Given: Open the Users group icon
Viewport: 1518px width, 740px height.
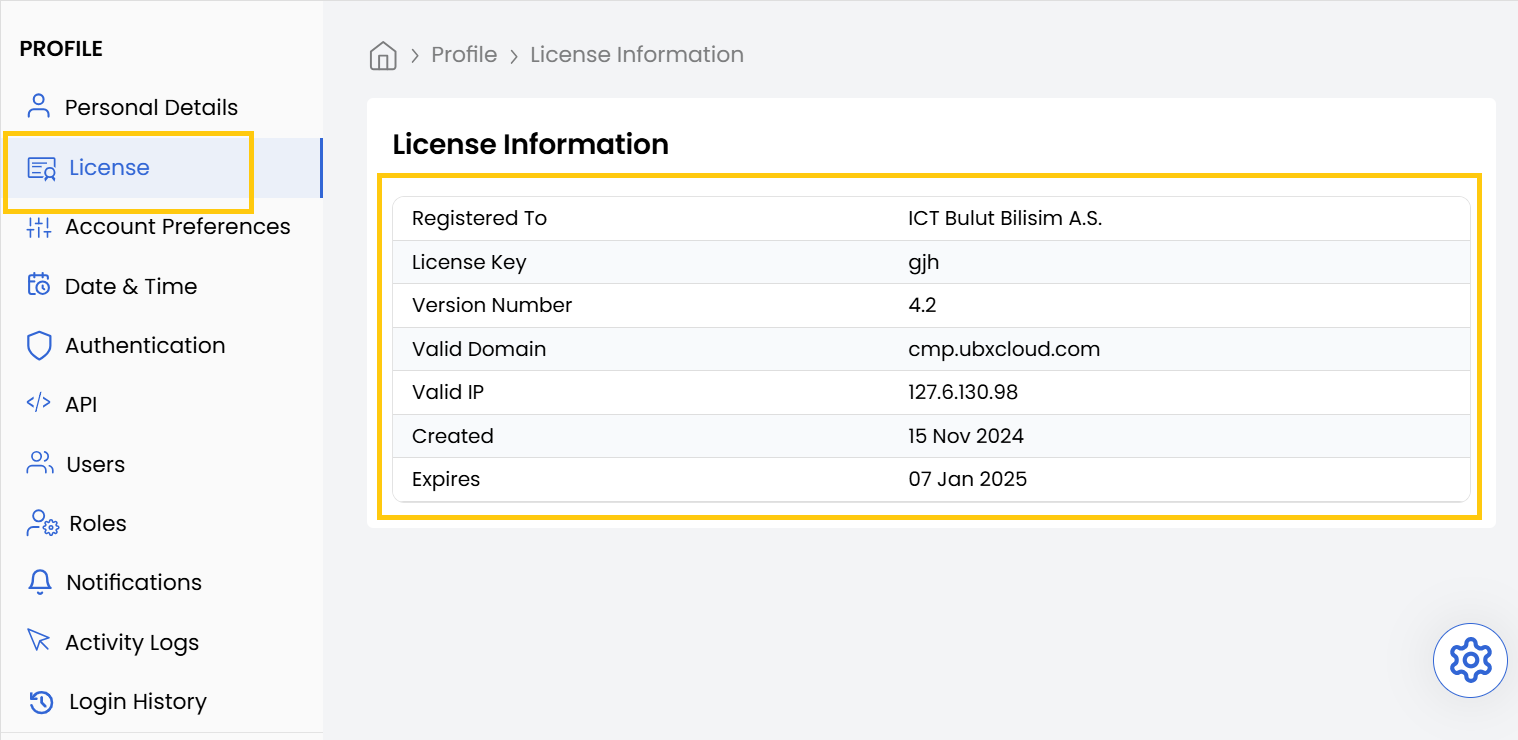Looking at the screenshot, I should [x=38, y=463].
